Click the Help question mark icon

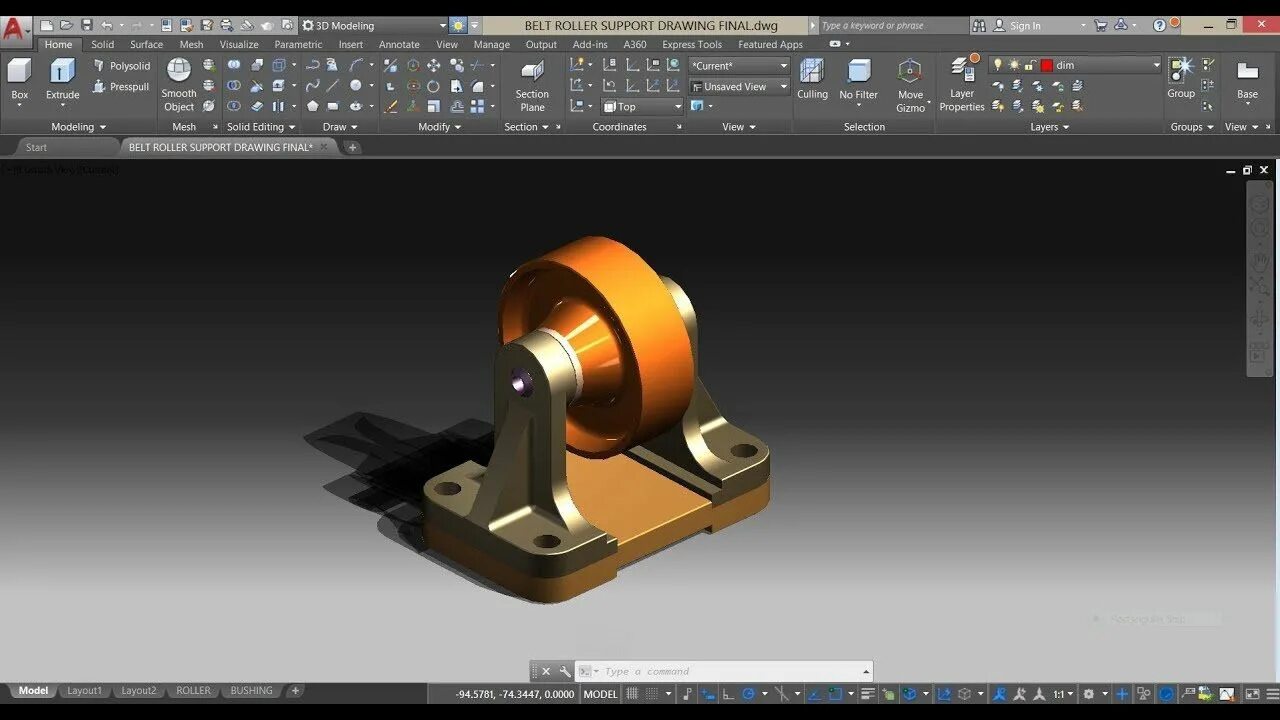point(1160,25)
